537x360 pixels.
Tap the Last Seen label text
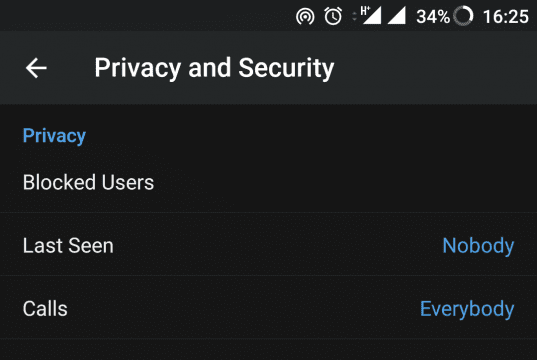[68, 246]
